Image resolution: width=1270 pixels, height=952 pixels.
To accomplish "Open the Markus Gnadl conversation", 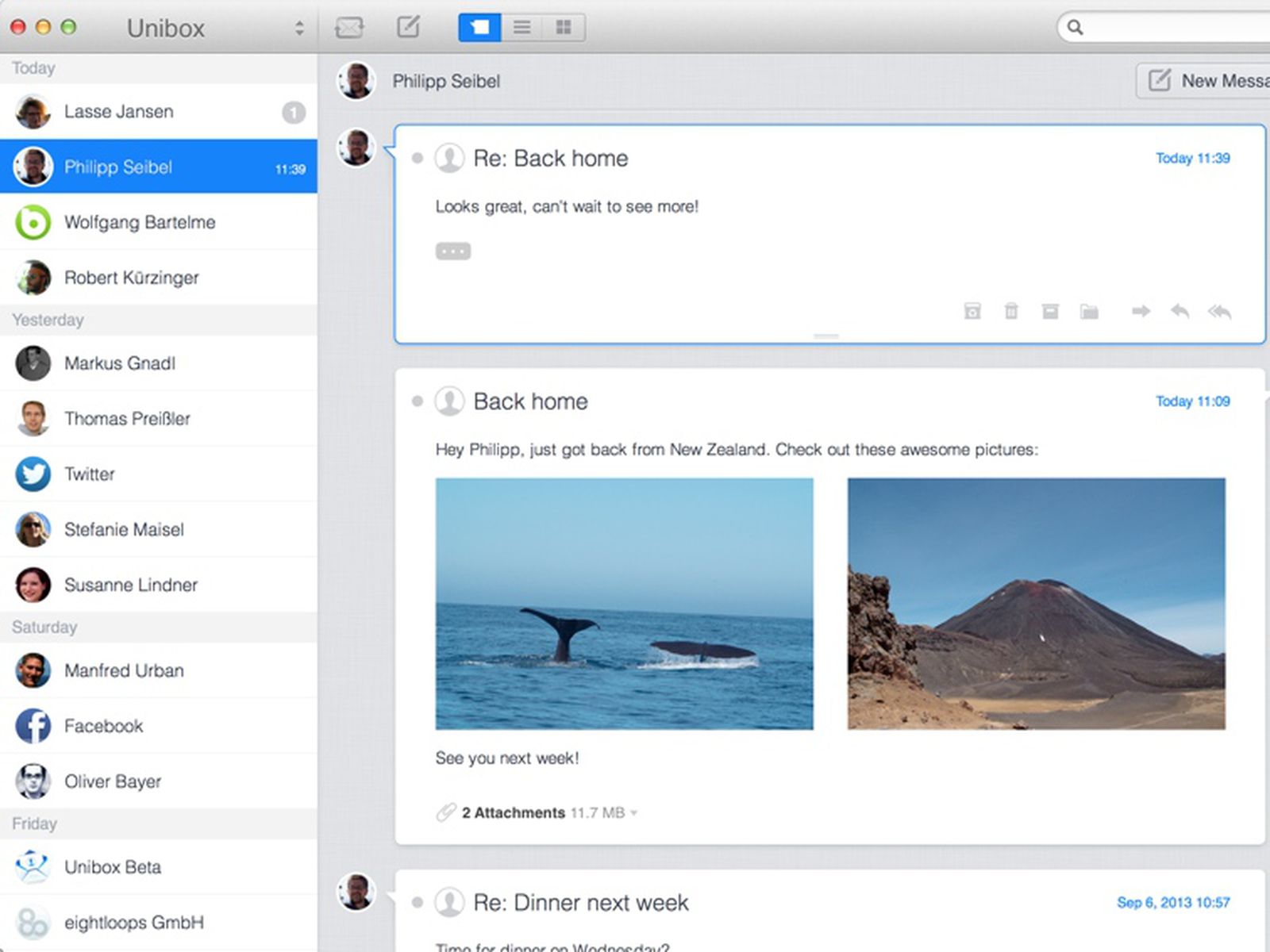I will point(159,363).
